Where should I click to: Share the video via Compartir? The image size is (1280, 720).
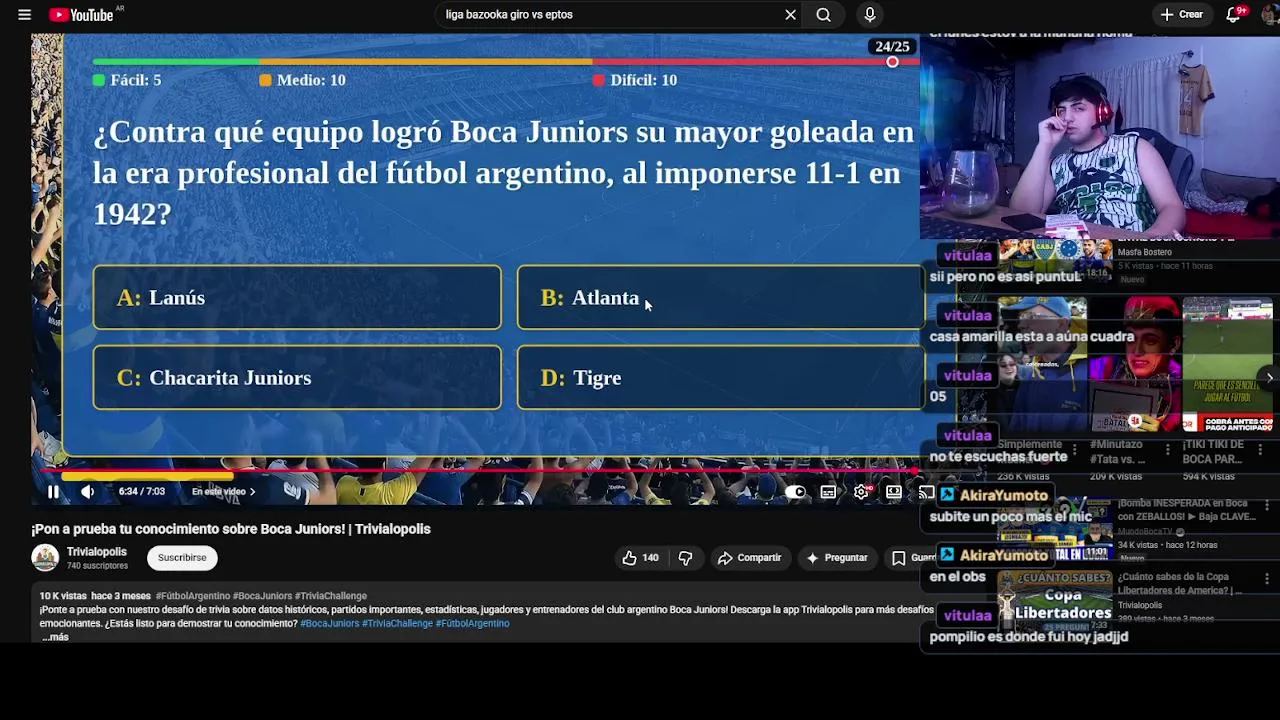coord(749,558)
